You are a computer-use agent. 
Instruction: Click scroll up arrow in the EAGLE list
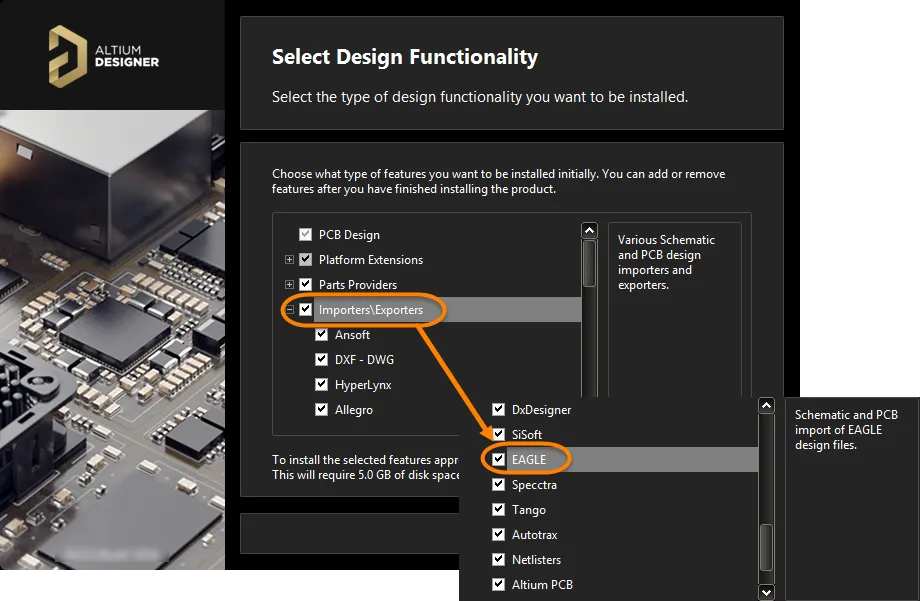coord(767,405)
